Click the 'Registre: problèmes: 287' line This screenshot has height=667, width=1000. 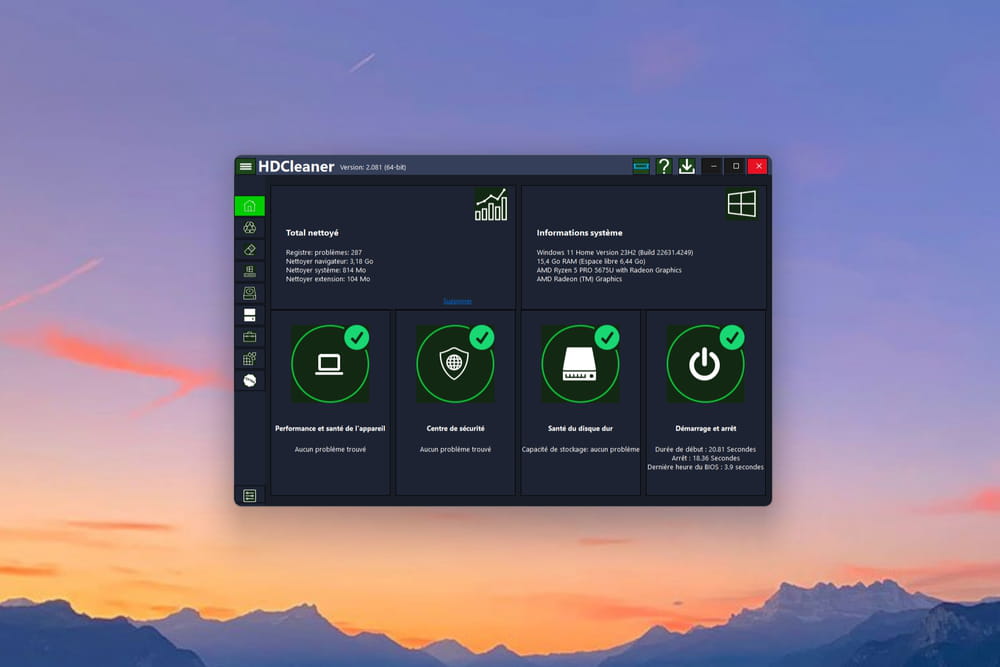[323, 253]
